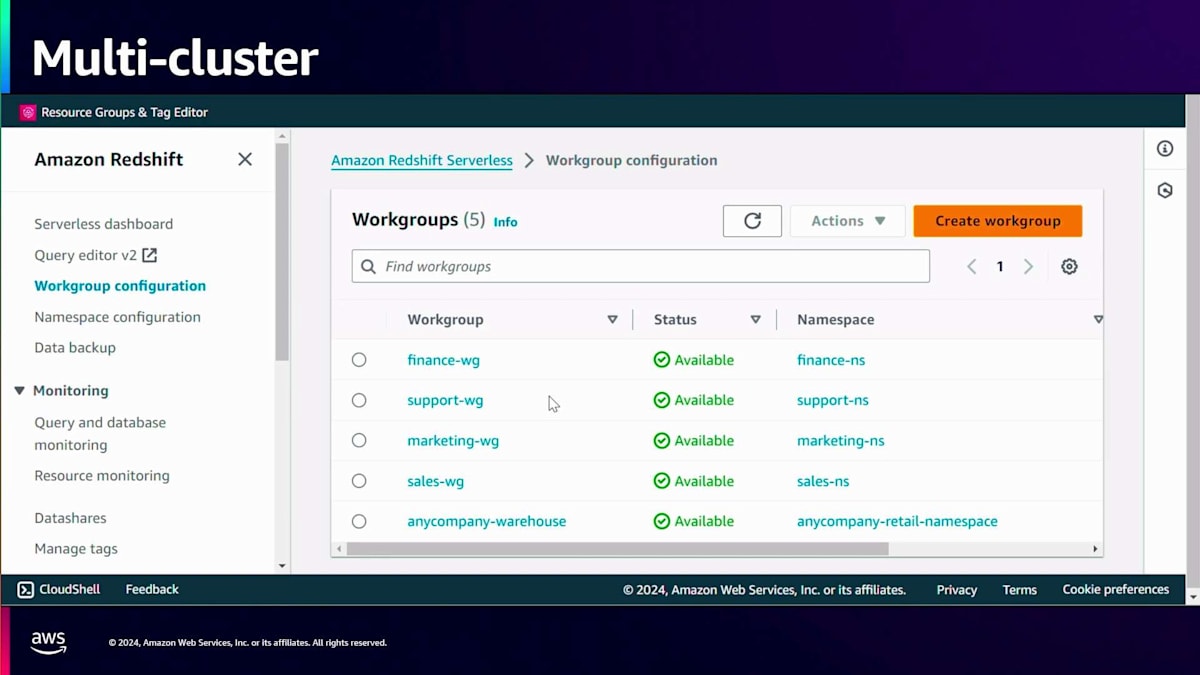This screenshot has width=1200, height=675.
Task: Open the anycompany-retail-namespace link
Action: click(897, 521)
